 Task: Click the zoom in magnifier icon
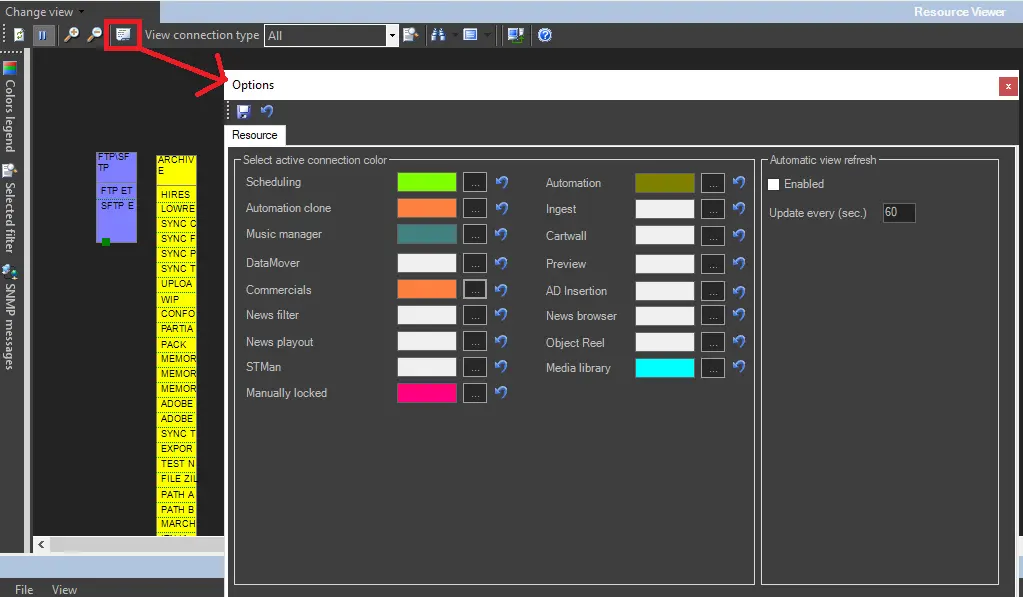[x=71, y=35]
